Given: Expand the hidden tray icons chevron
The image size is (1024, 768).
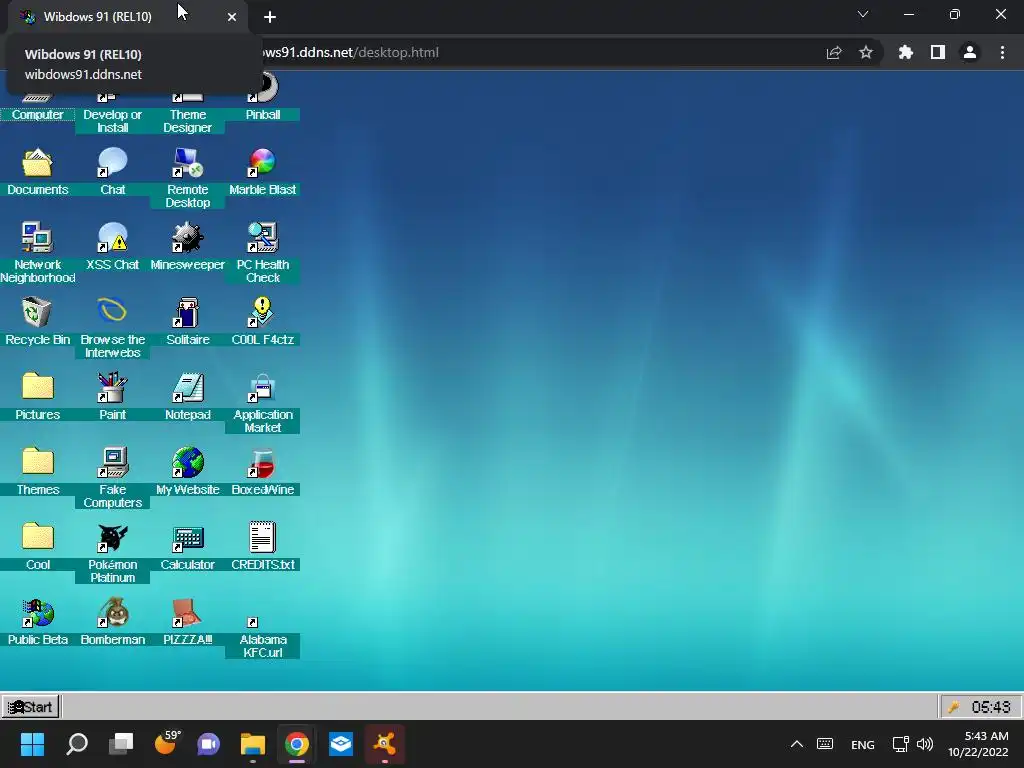Looking at the screenshot, I should [x=797, y=744].
